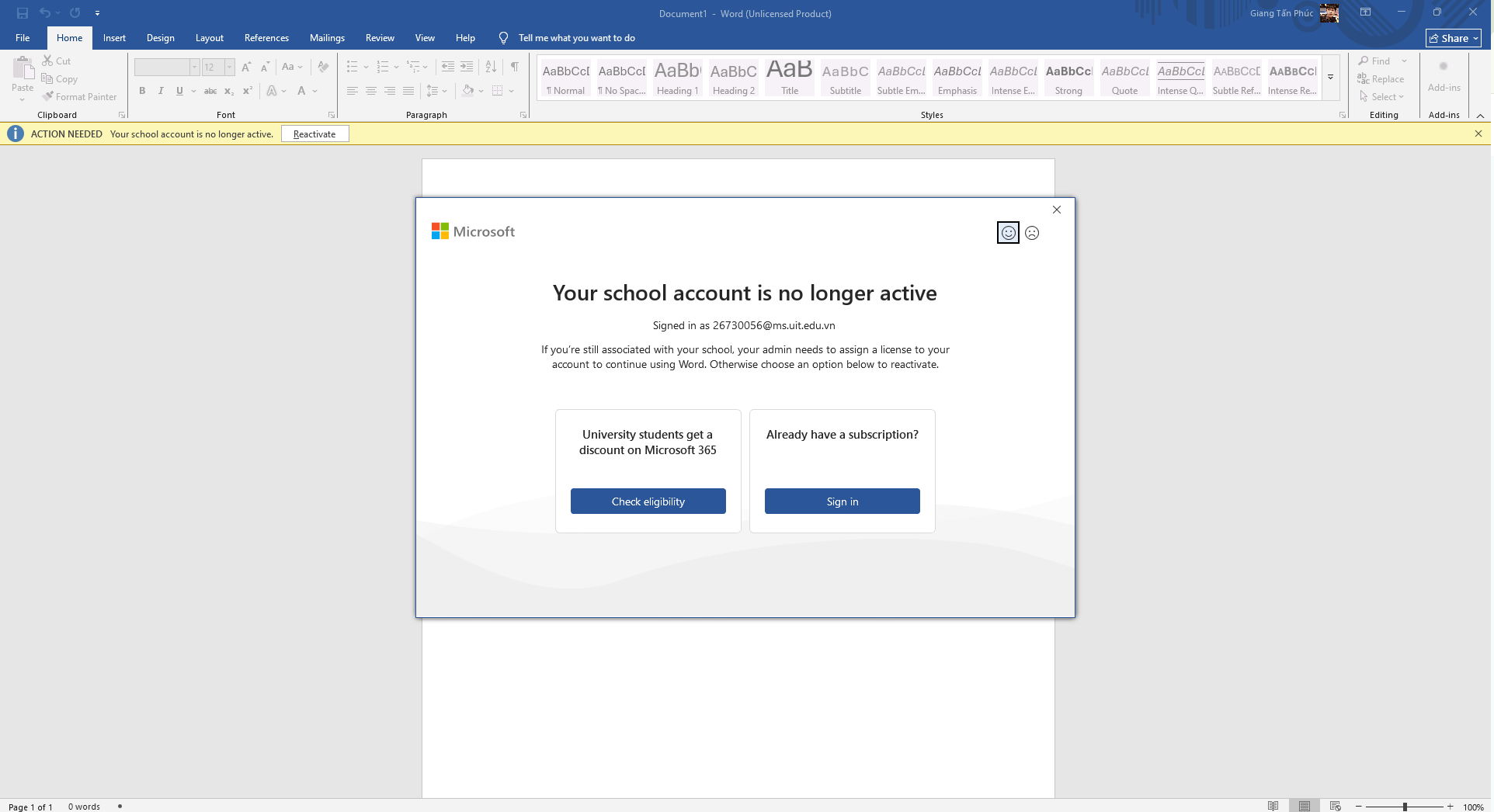Click the Ribbon Display Options icon
Viewport: 1494px width, 812px height.
coord(1365,12)
